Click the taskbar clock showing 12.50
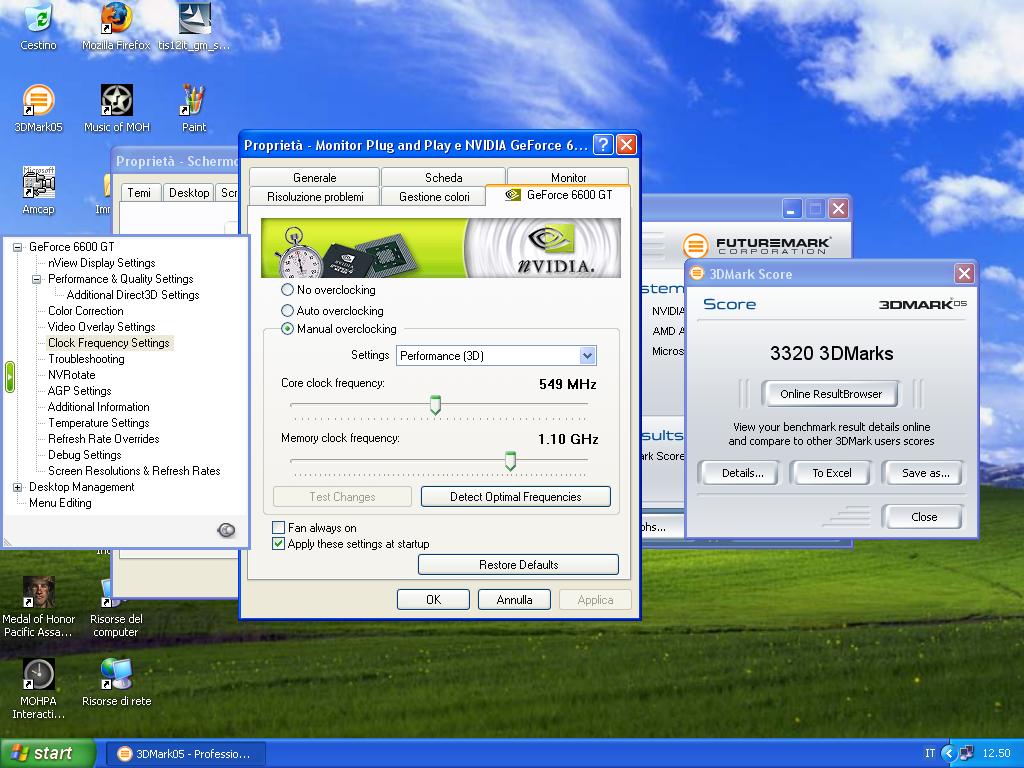This screenshot has height=768, width=1024. (x=996, y=753)
